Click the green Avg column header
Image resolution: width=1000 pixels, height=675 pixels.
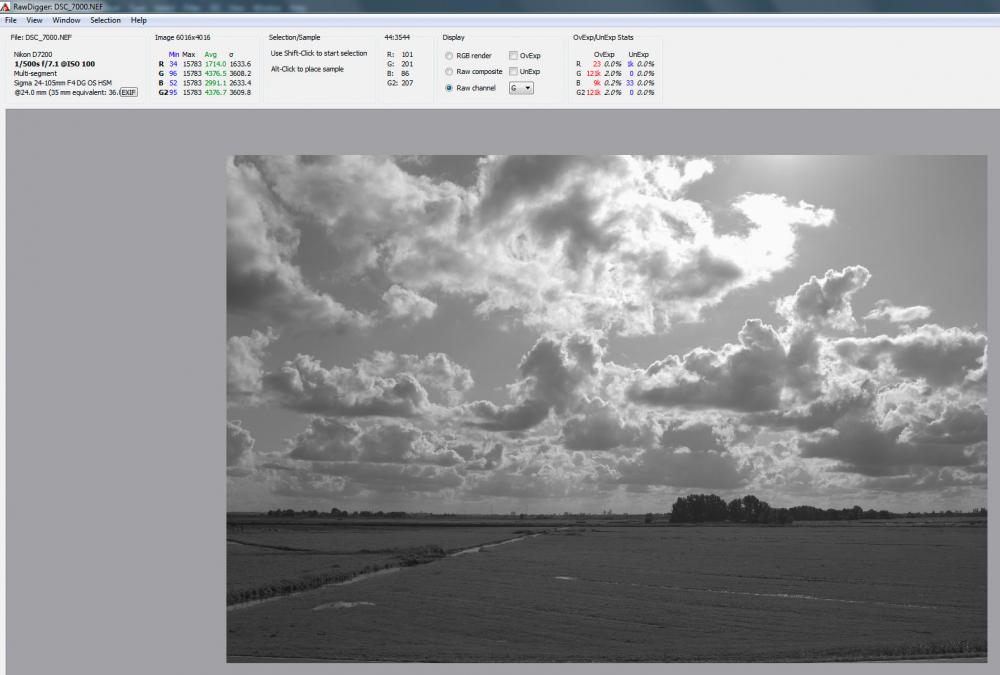click(210, 55)
